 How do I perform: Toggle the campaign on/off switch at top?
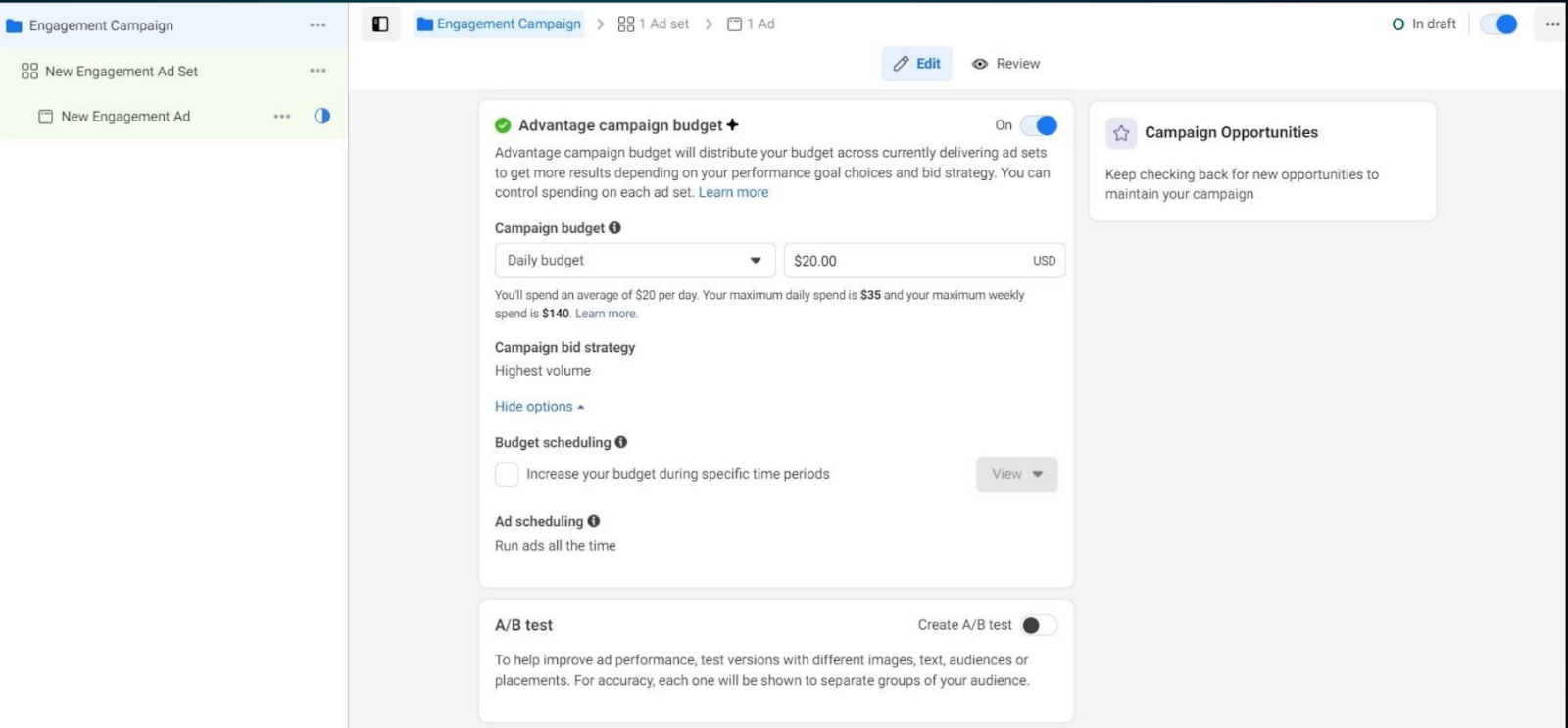point(1498,24)
